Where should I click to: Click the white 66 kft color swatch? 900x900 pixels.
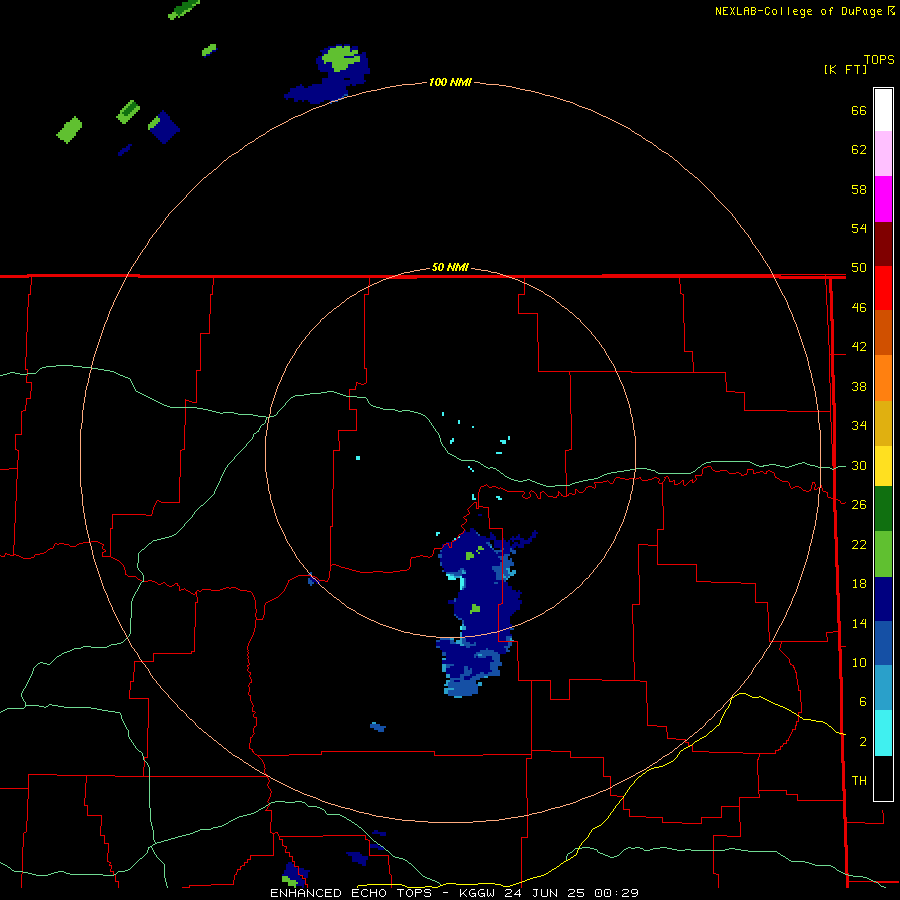883,110
